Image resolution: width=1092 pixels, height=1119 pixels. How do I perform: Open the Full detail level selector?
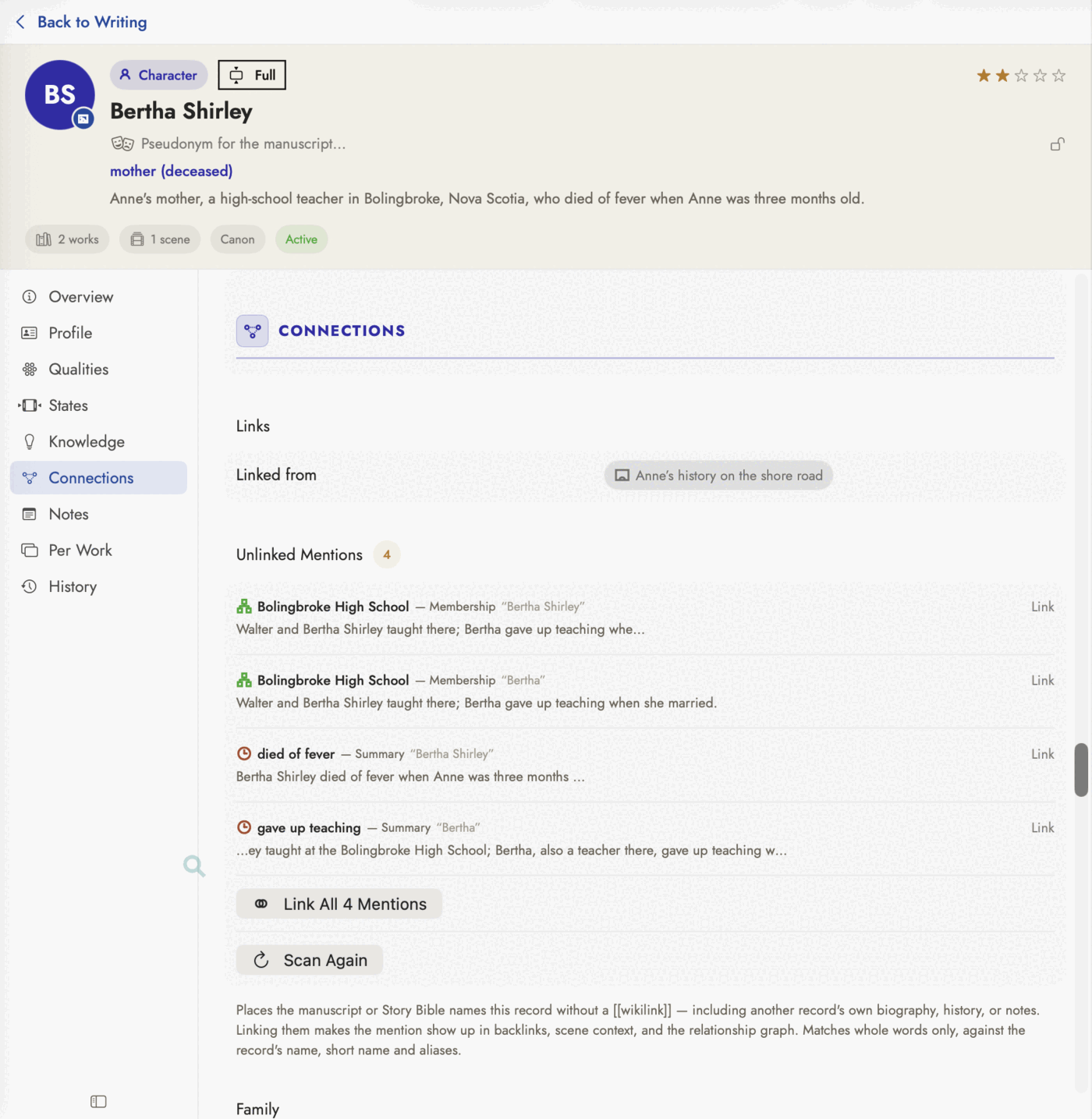coord(252,75)
